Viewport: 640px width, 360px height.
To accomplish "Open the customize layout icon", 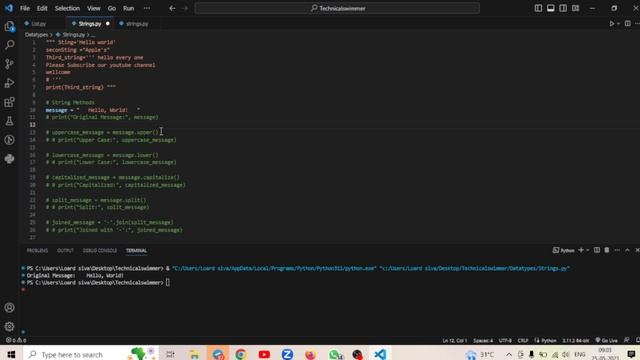I will coord(576,8).
